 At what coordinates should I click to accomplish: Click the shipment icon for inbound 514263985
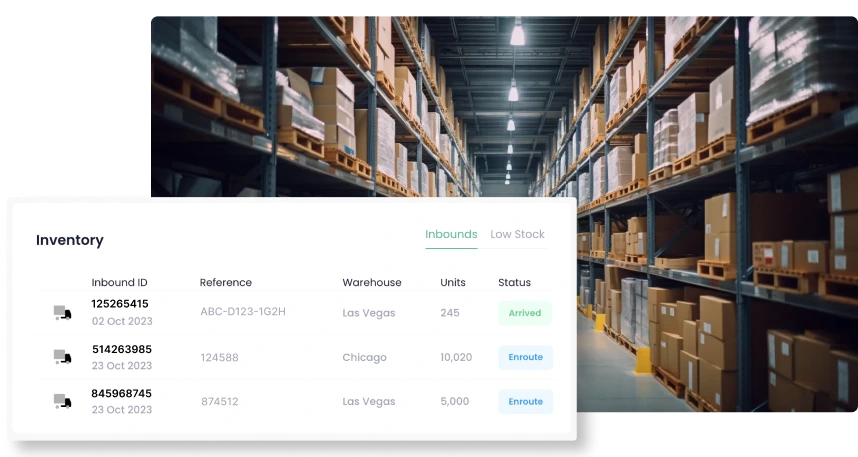point(62,357)
